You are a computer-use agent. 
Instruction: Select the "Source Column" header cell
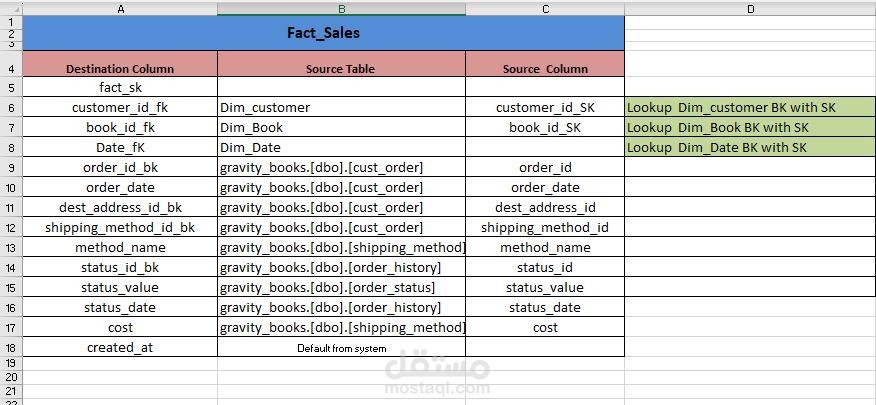tap(545, 69)
